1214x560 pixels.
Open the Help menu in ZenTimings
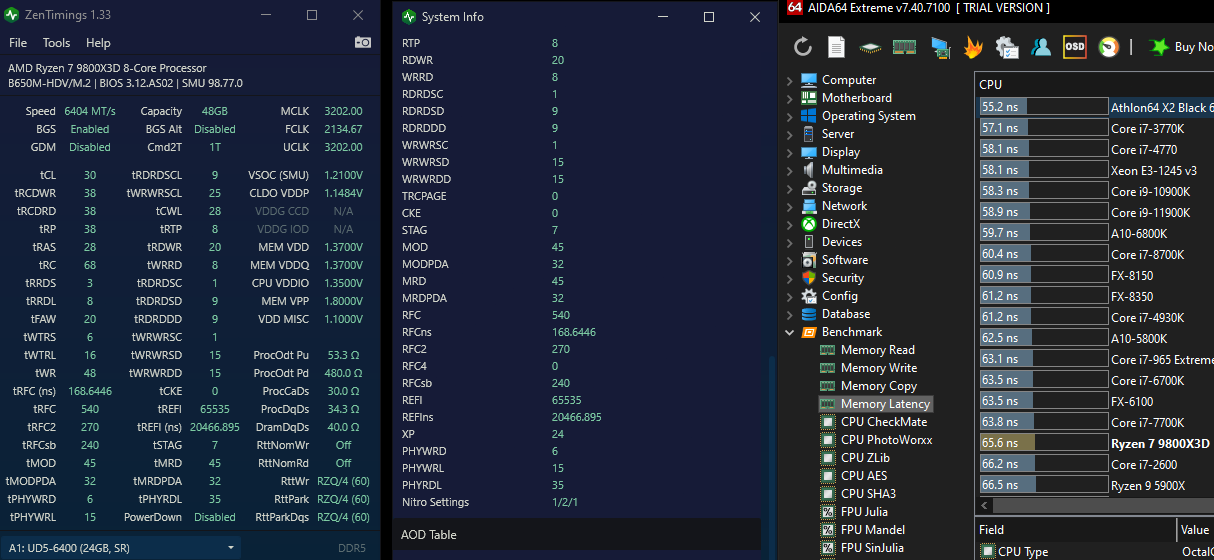(x=98, y=43)
